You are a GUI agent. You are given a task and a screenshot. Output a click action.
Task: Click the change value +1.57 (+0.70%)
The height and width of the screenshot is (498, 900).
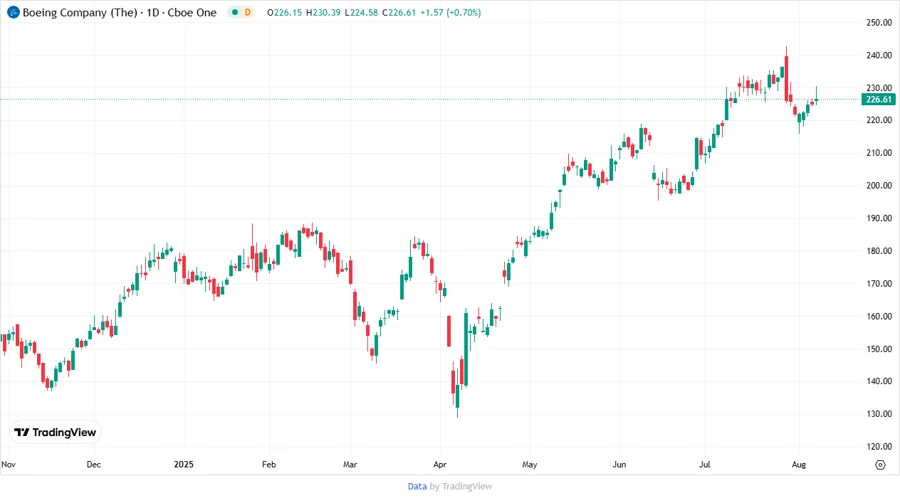pos(451,12)
